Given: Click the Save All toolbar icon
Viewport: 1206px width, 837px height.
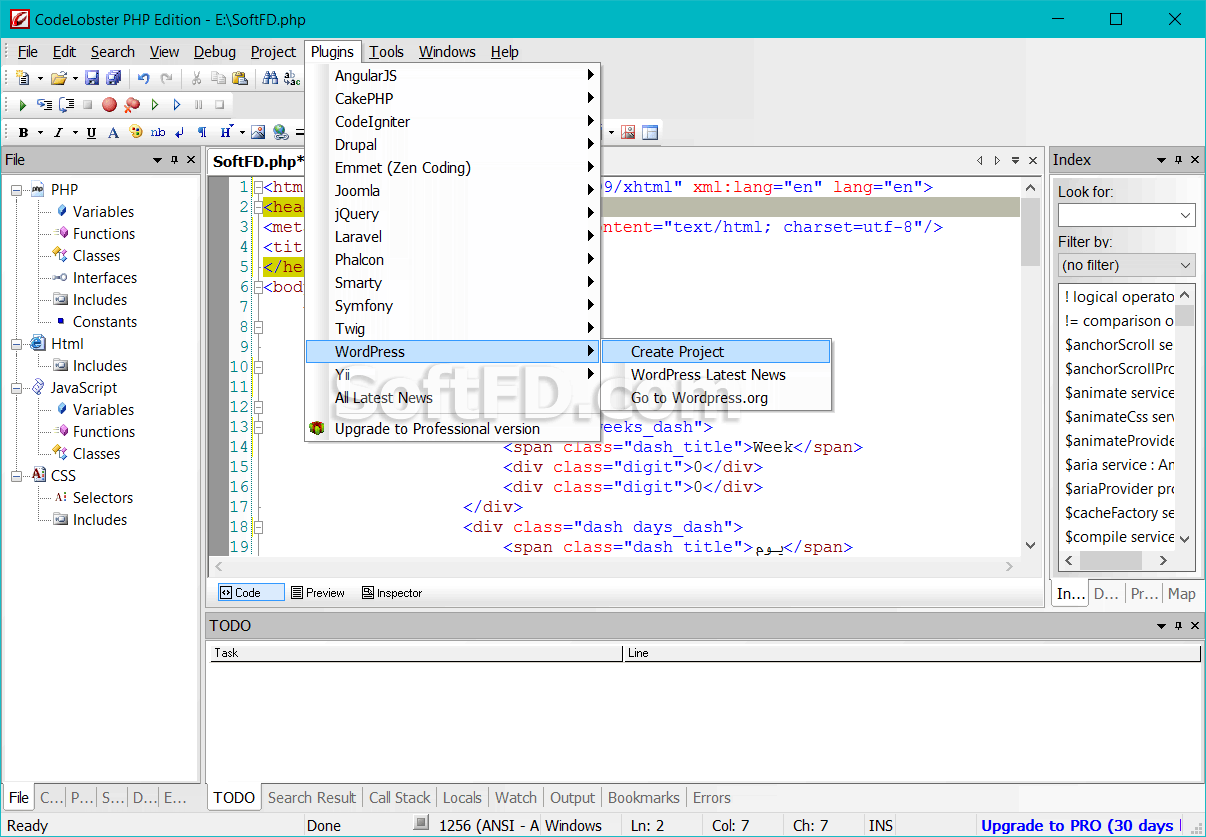Looking at the screenshot, I should [x=114, y=78].
